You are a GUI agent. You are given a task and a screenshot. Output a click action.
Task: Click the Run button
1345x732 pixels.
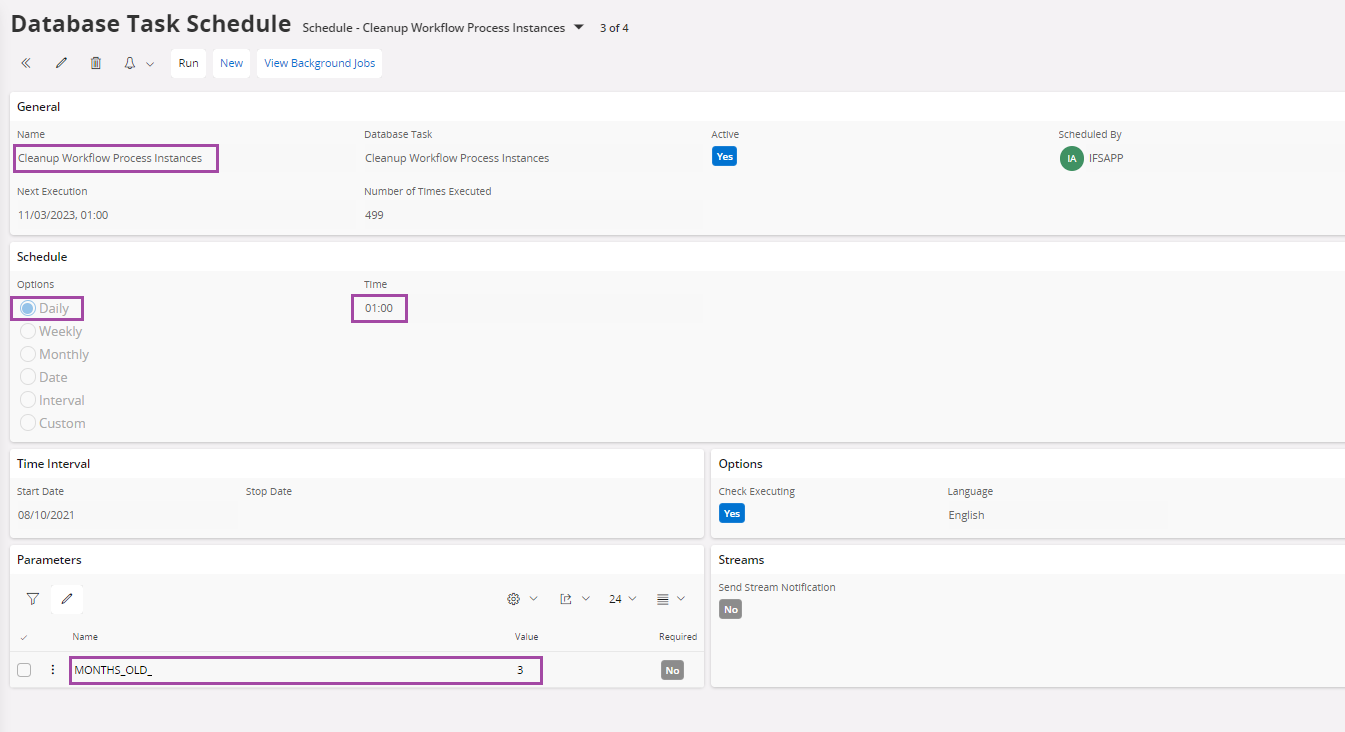pyautogui.click(x=188, y=63)
